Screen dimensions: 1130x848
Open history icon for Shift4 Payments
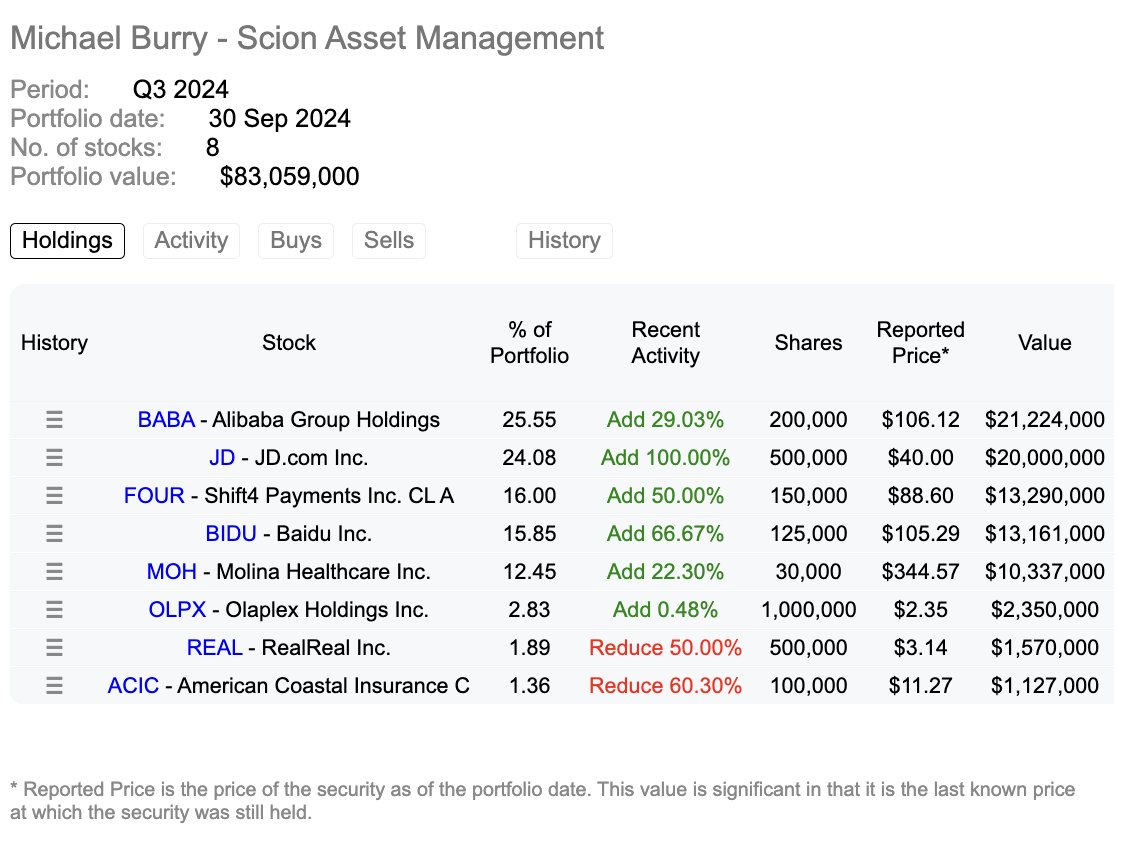pyautogui.click(x=54, y=495)
